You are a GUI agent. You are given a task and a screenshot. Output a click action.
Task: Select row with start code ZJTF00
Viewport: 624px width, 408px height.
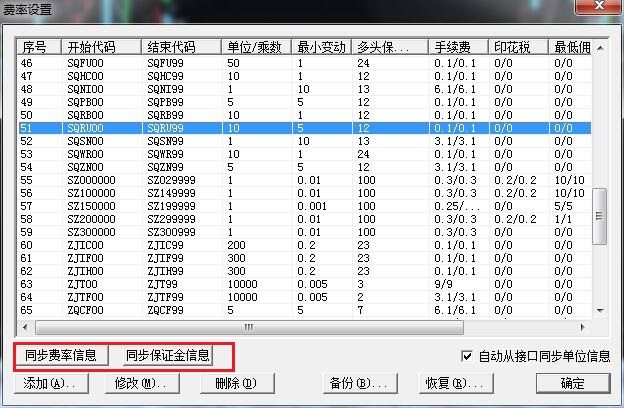304,297
